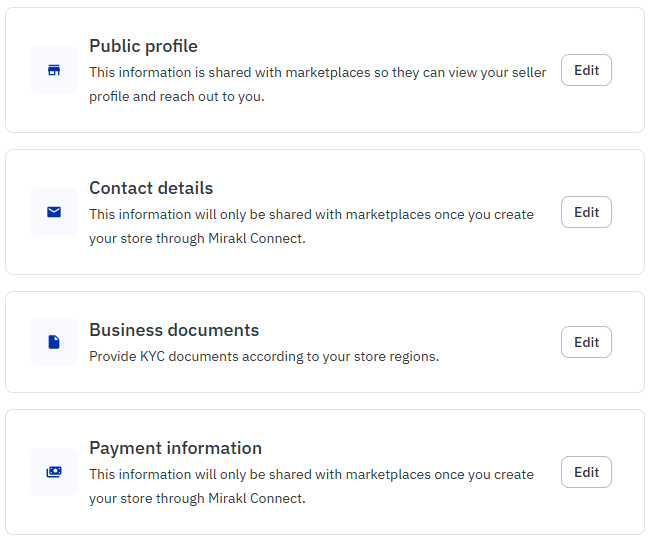Open Edit for Business documents
This screenshot has height=544, width=656.
click(586, 342)
